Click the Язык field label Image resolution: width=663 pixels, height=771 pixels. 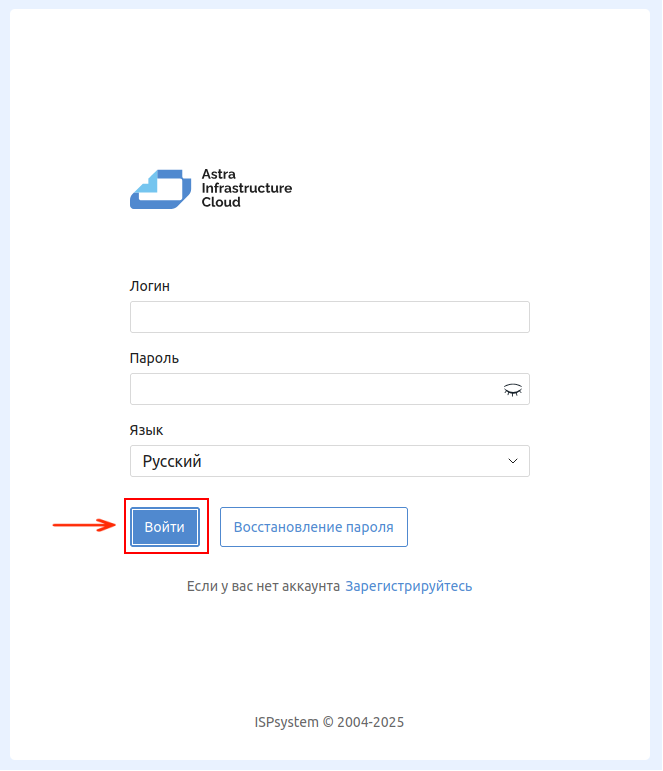click(147, 430)
